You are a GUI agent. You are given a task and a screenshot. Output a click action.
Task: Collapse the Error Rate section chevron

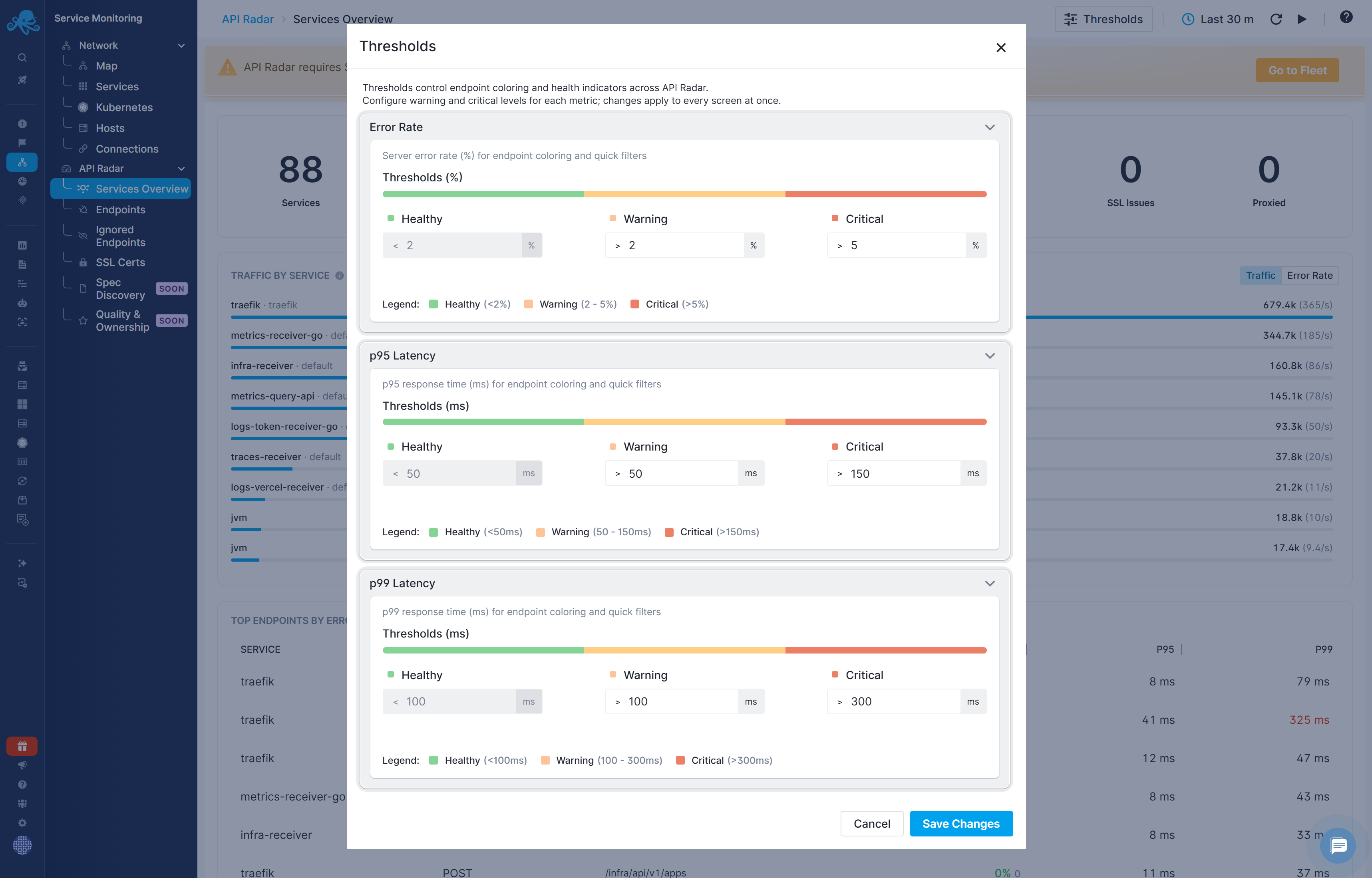pos(990,127)
